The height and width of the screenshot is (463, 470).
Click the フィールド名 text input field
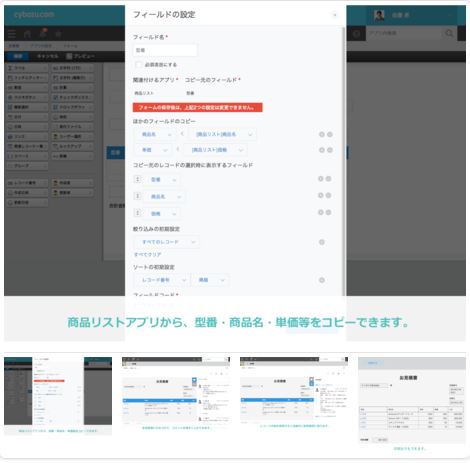(x=165, y=50)
